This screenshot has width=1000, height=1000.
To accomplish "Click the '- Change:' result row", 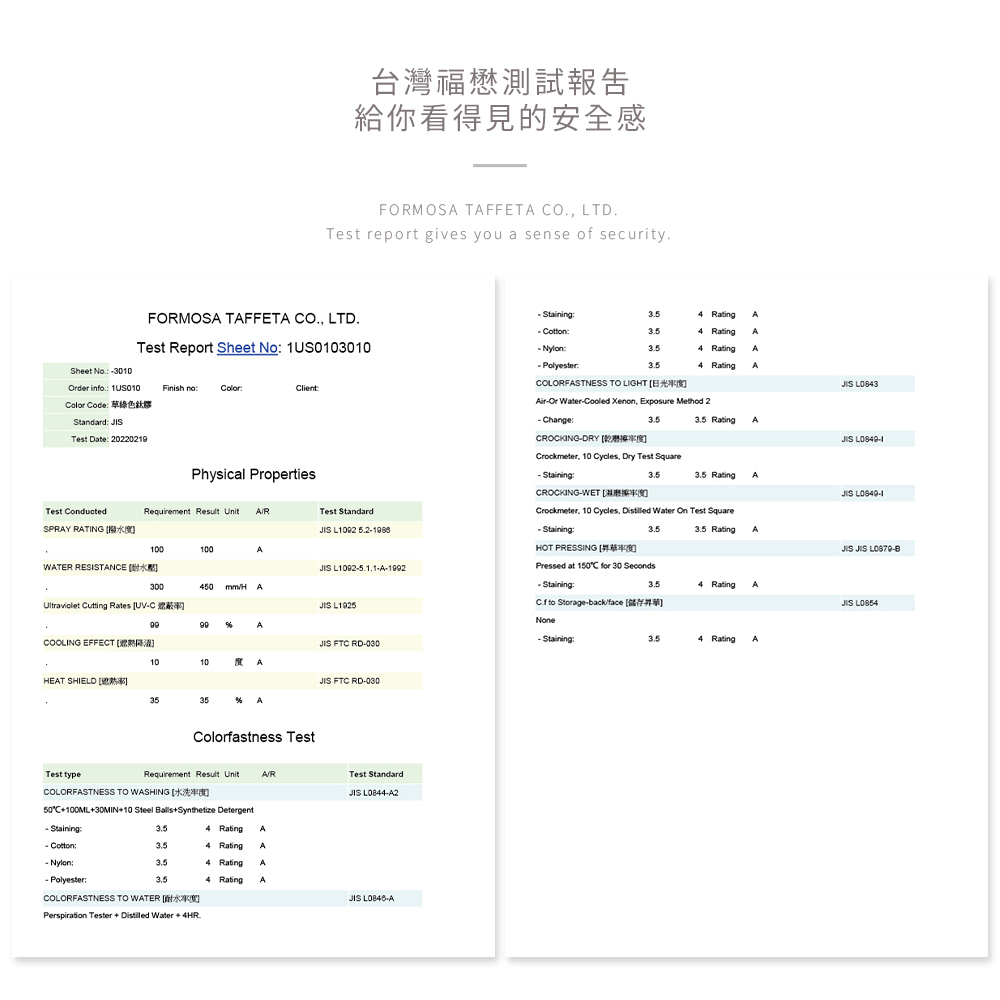I will 648,420.
